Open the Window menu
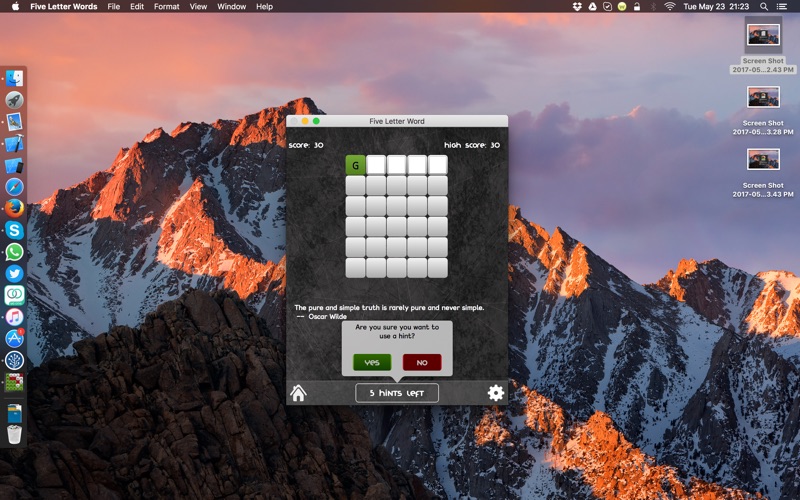 [232, 7]
